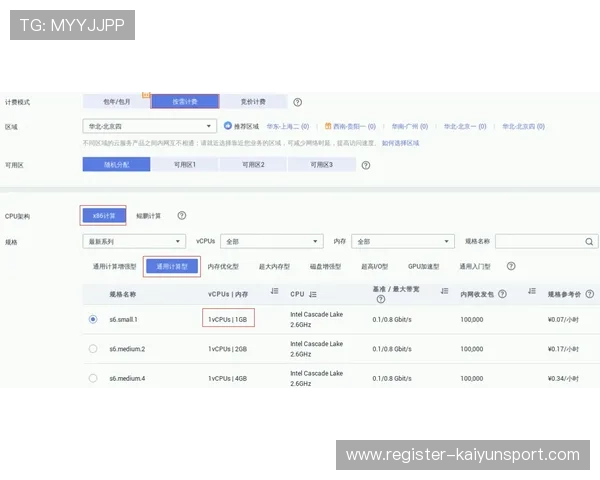This screenshot has width=600, height=480.
Task: Choose 竞价计费 billing mode
Action: pos(253,101)
